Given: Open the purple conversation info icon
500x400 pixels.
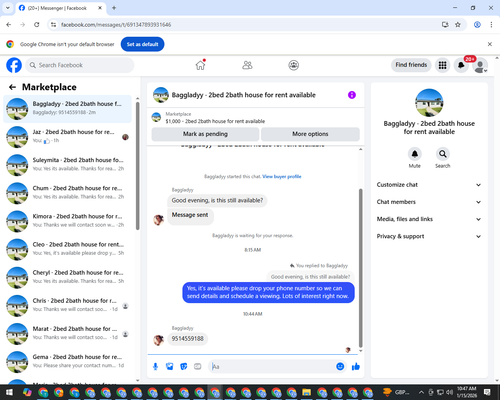Looking at the screenshot, I should point(352,95).
